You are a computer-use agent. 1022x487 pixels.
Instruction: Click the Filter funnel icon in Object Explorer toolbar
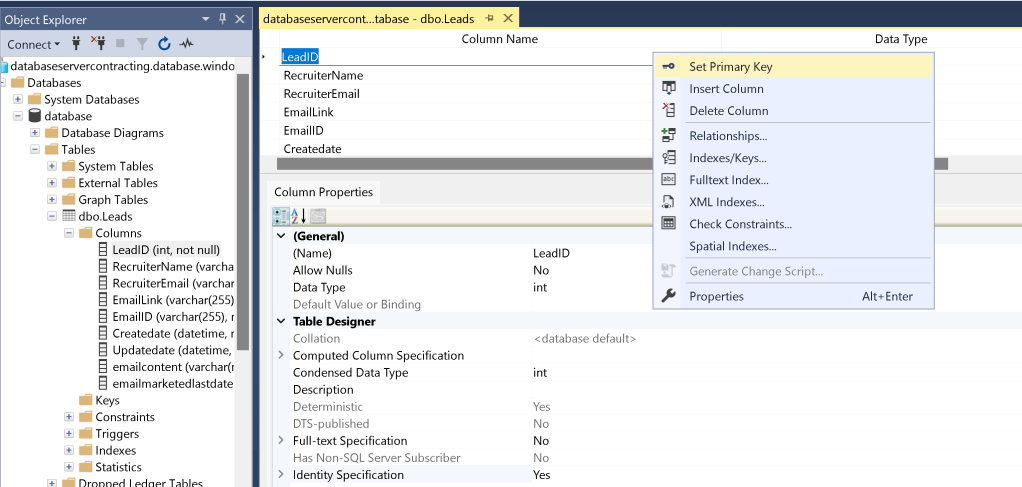click(142, 44)
